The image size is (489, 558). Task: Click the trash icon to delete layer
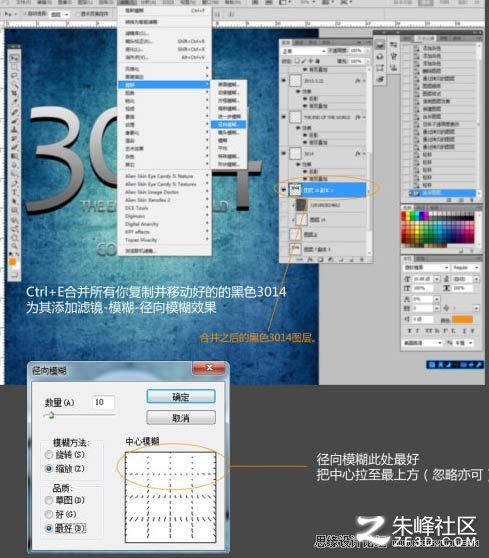coord(362,260)
